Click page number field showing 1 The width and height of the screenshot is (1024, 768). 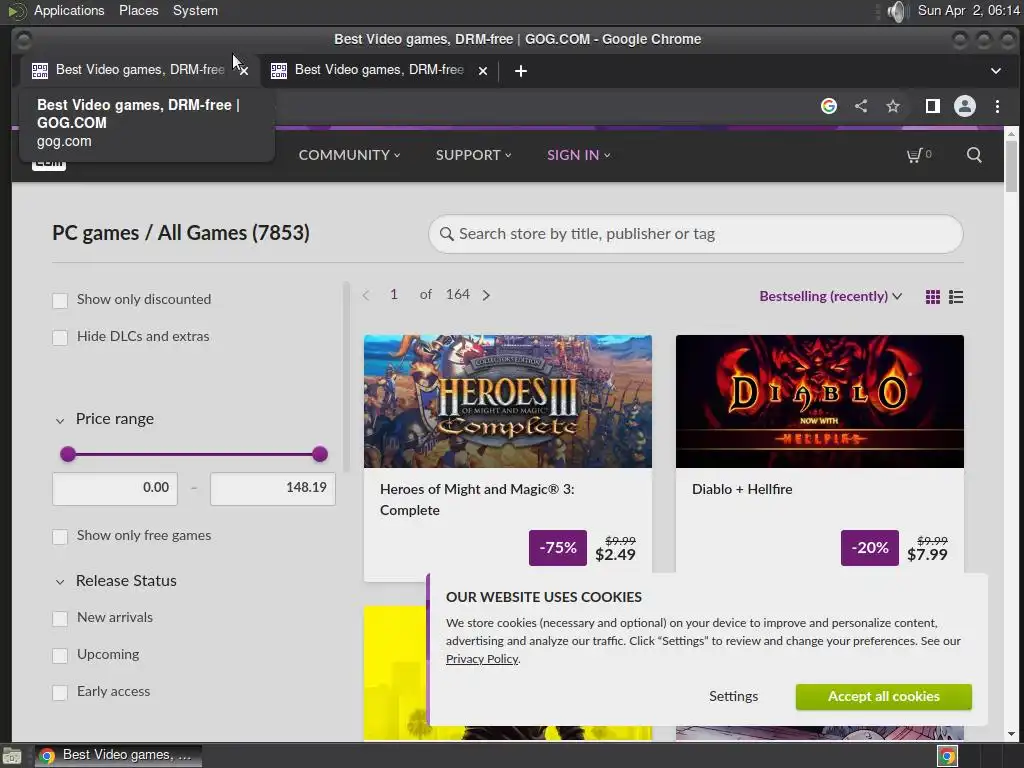pyautogui.click(x=394, y=295)
